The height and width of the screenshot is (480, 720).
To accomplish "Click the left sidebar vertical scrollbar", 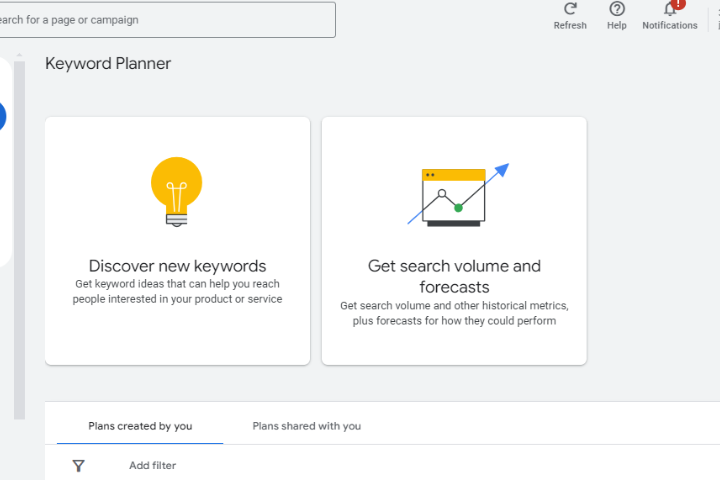I will (19, 240).
